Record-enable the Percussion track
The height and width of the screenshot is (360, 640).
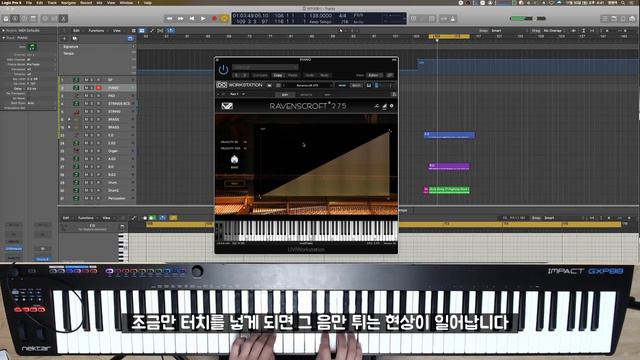click(98, 198)
